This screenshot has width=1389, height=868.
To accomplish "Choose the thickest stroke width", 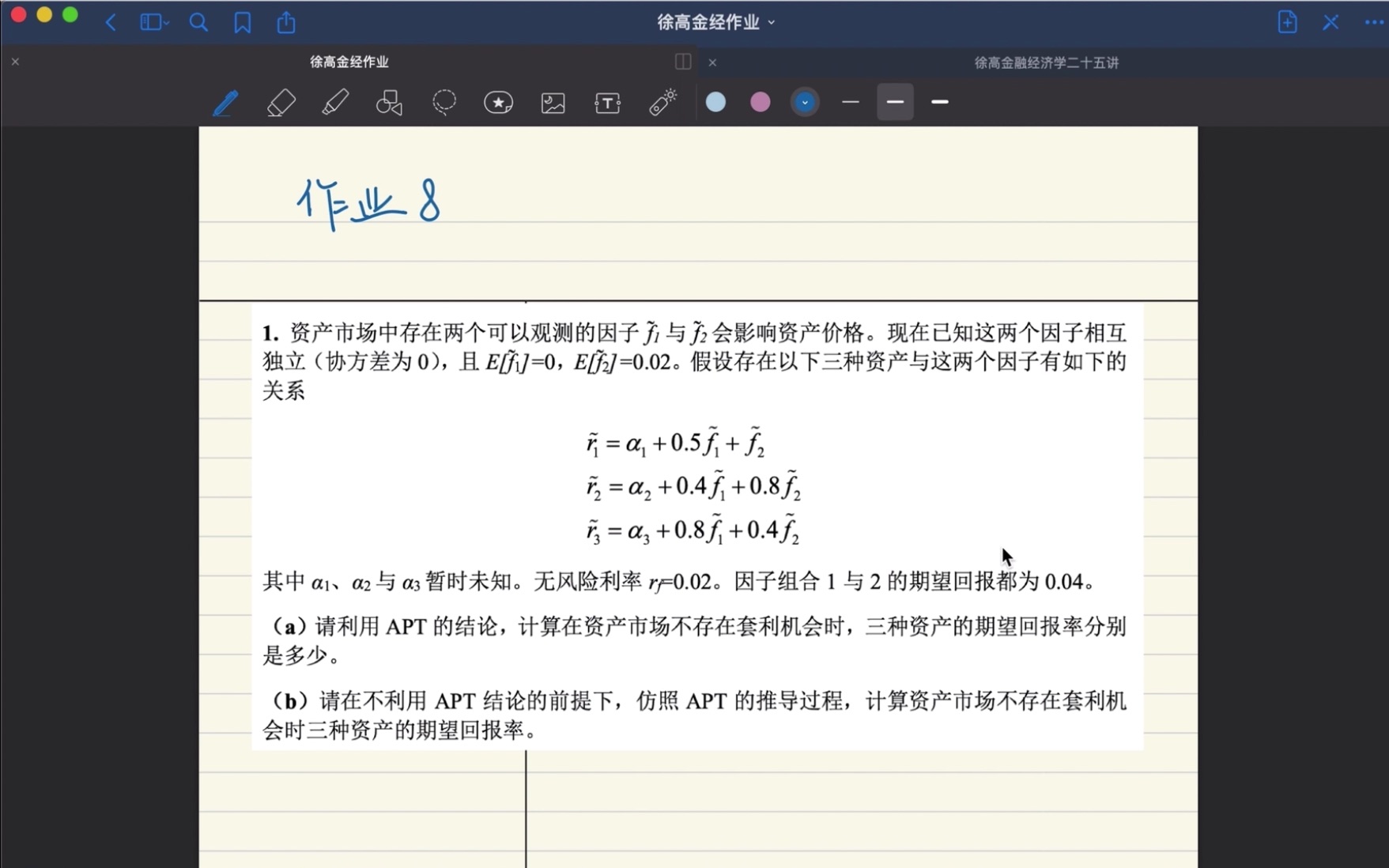I will point(939,102).
